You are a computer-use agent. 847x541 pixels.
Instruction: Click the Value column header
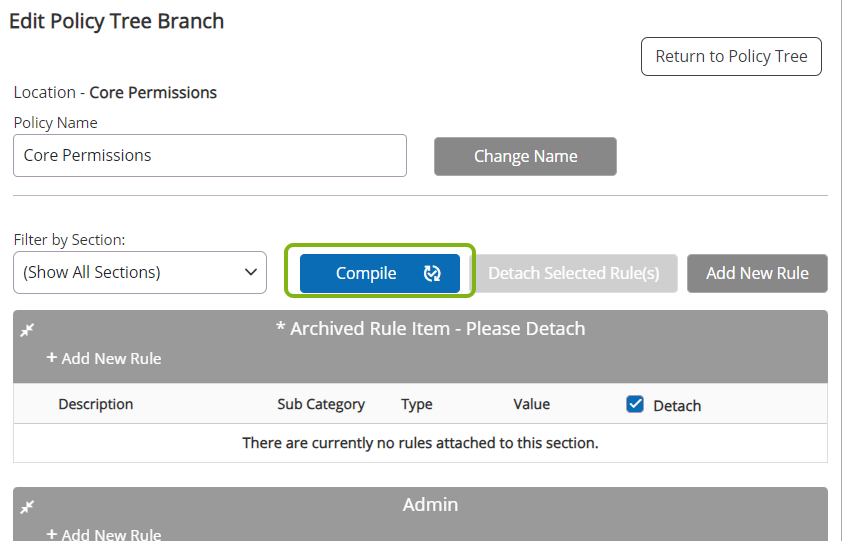point(532,404)
